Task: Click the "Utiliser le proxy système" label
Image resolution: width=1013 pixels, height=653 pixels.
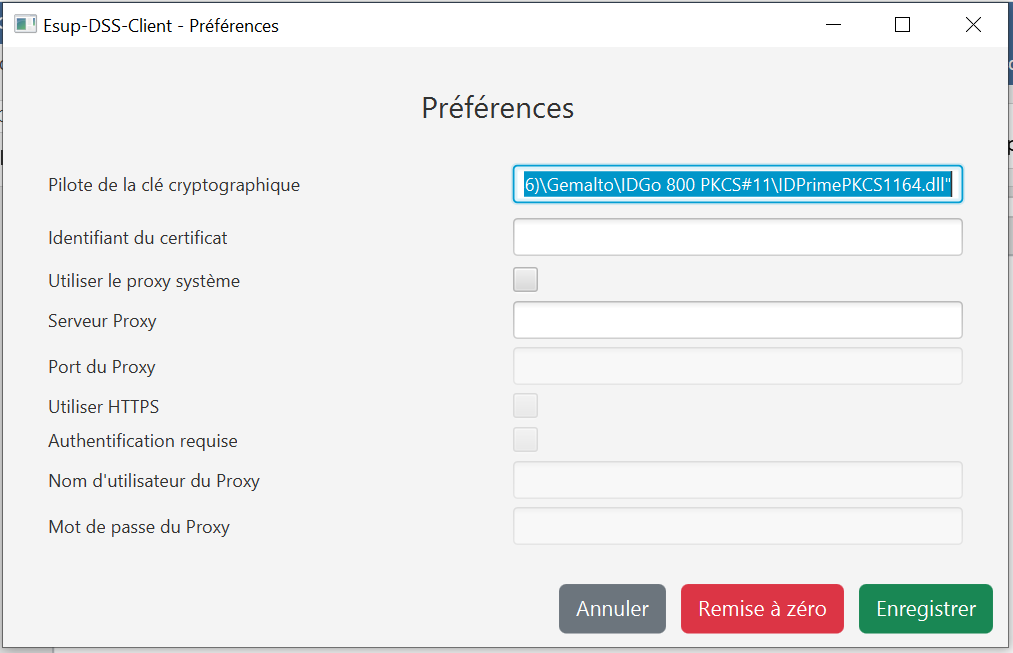Action: click(x=144, y=281)
